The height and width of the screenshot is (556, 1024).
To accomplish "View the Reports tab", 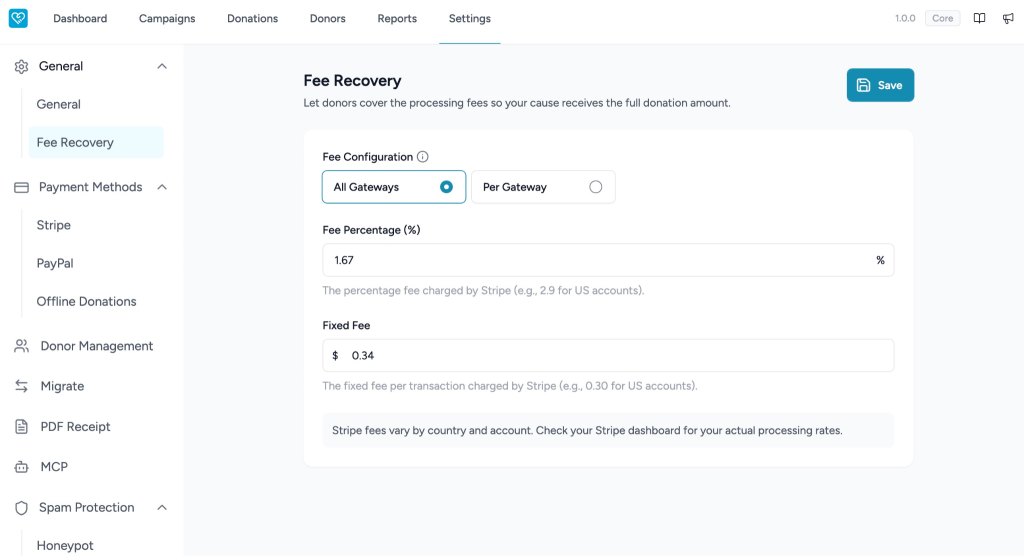I will (397, 18).
